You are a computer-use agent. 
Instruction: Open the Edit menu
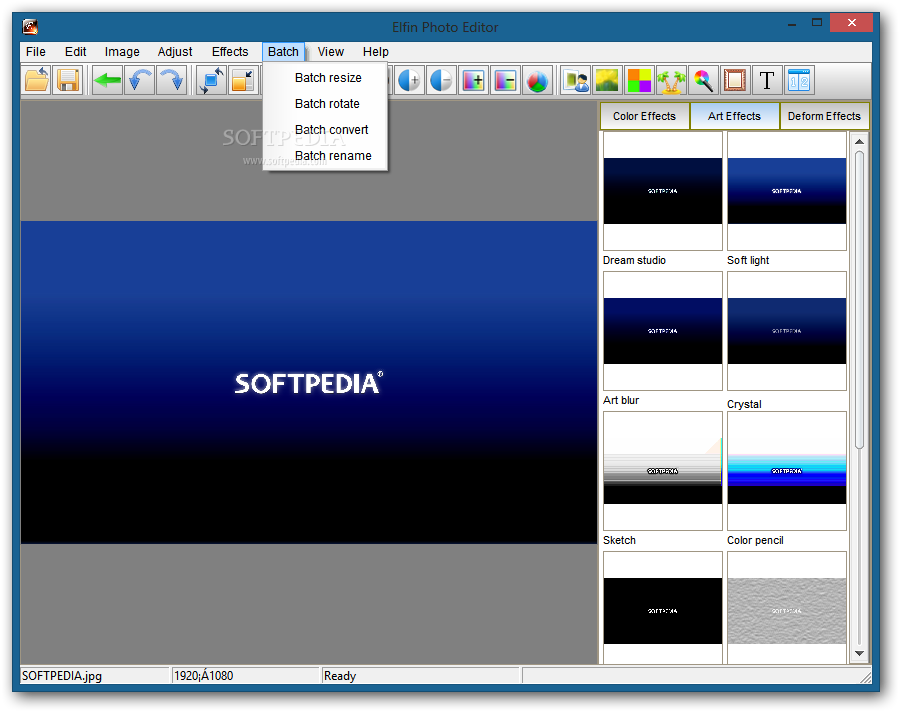[75, 52]
